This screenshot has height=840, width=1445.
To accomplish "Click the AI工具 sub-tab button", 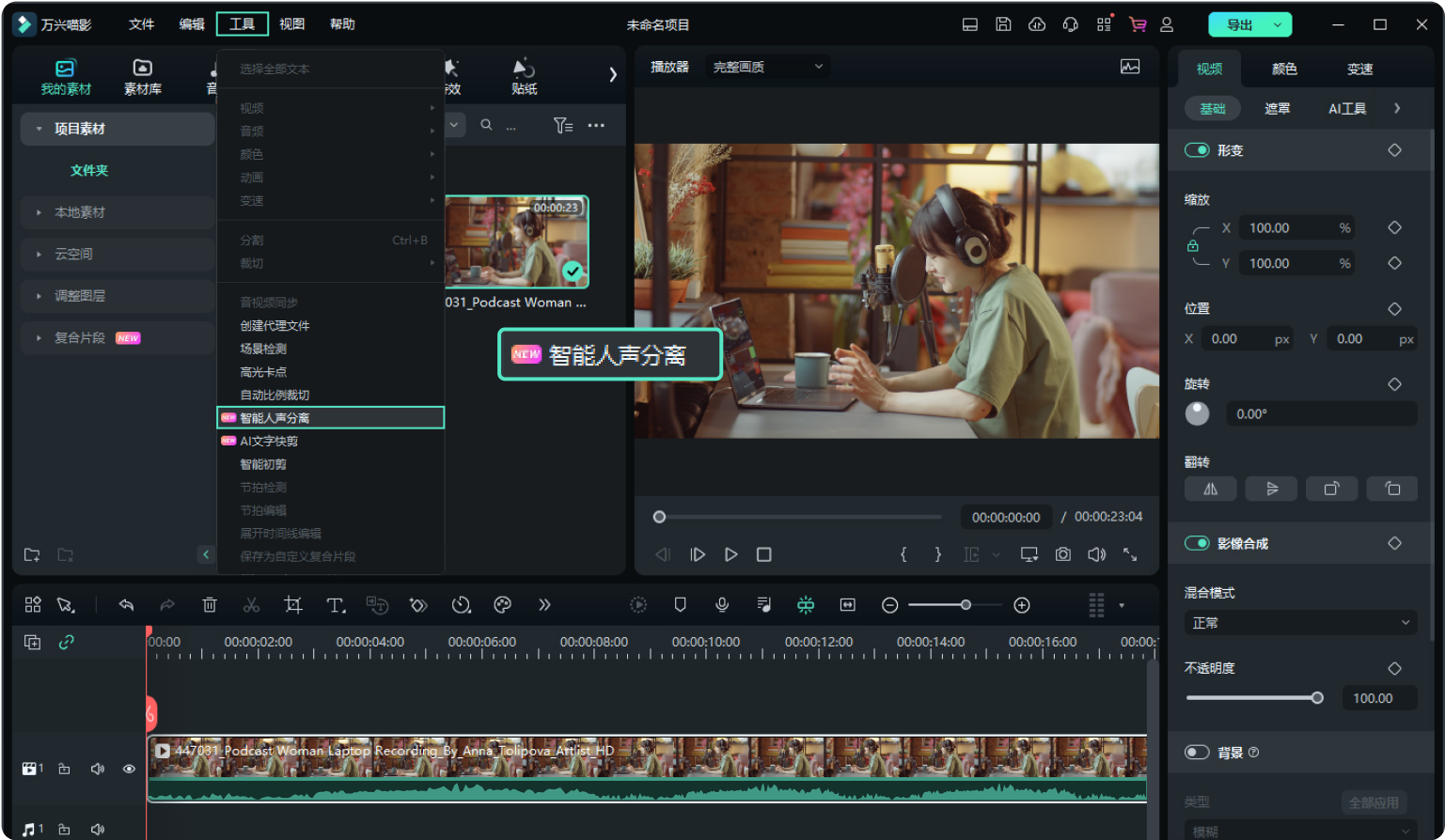I will point(1346,109).
